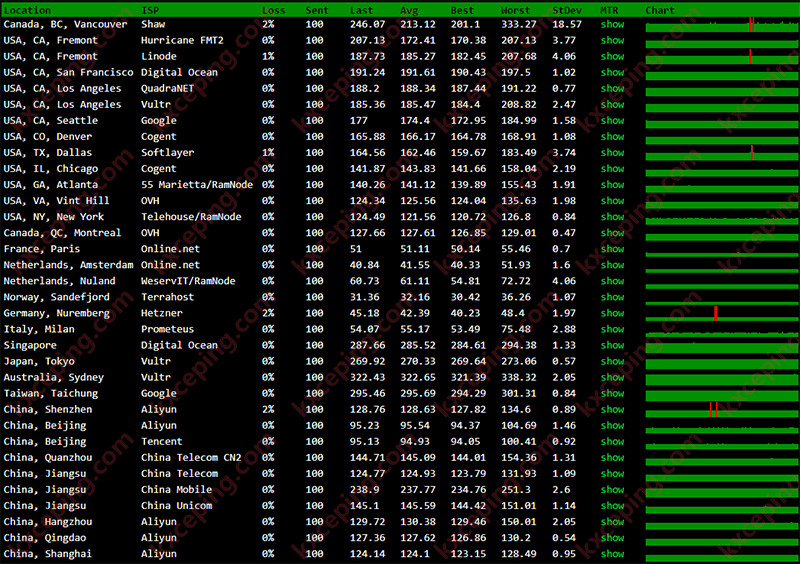The image size is (800, 564).
Task: Select the 'Hurricane FMT2' ISP cell
Action: pyautogui.click(x=182, y=40)
